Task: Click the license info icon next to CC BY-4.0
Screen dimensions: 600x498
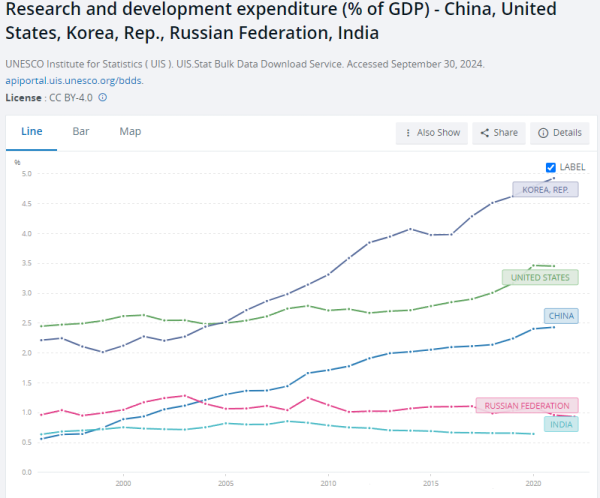Action: 103,97
